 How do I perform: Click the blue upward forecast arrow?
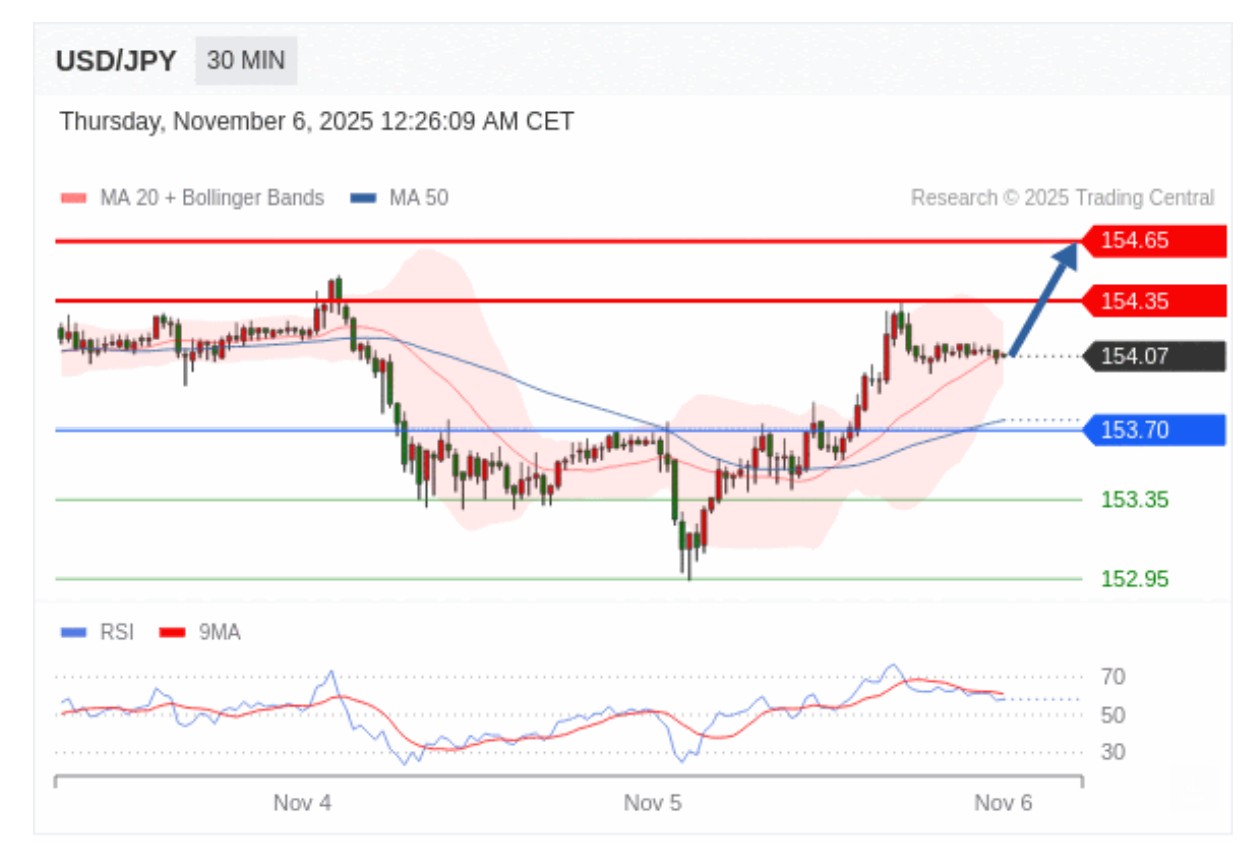tap(1044, 299)
